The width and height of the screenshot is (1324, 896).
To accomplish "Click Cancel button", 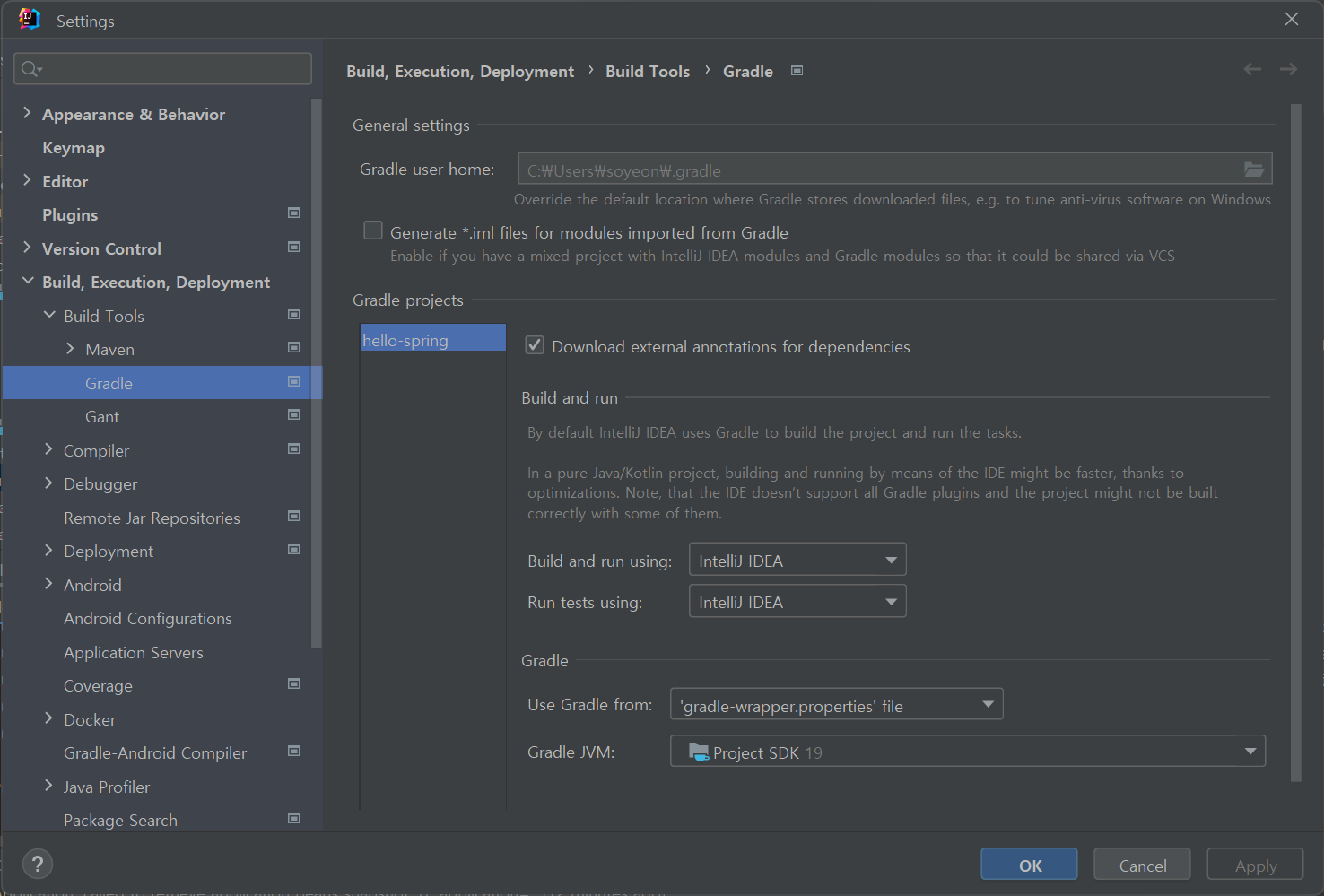I will [1143, 865].
